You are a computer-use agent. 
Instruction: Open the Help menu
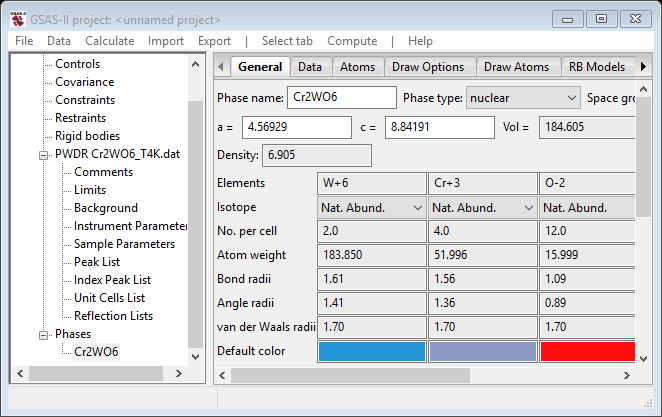point(420,41)
